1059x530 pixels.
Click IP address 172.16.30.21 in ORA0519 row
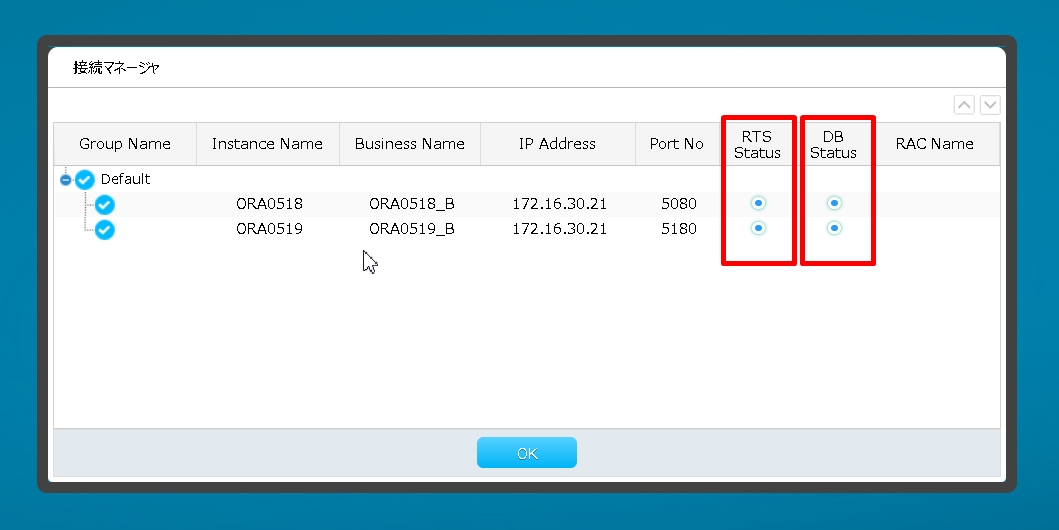559,229
